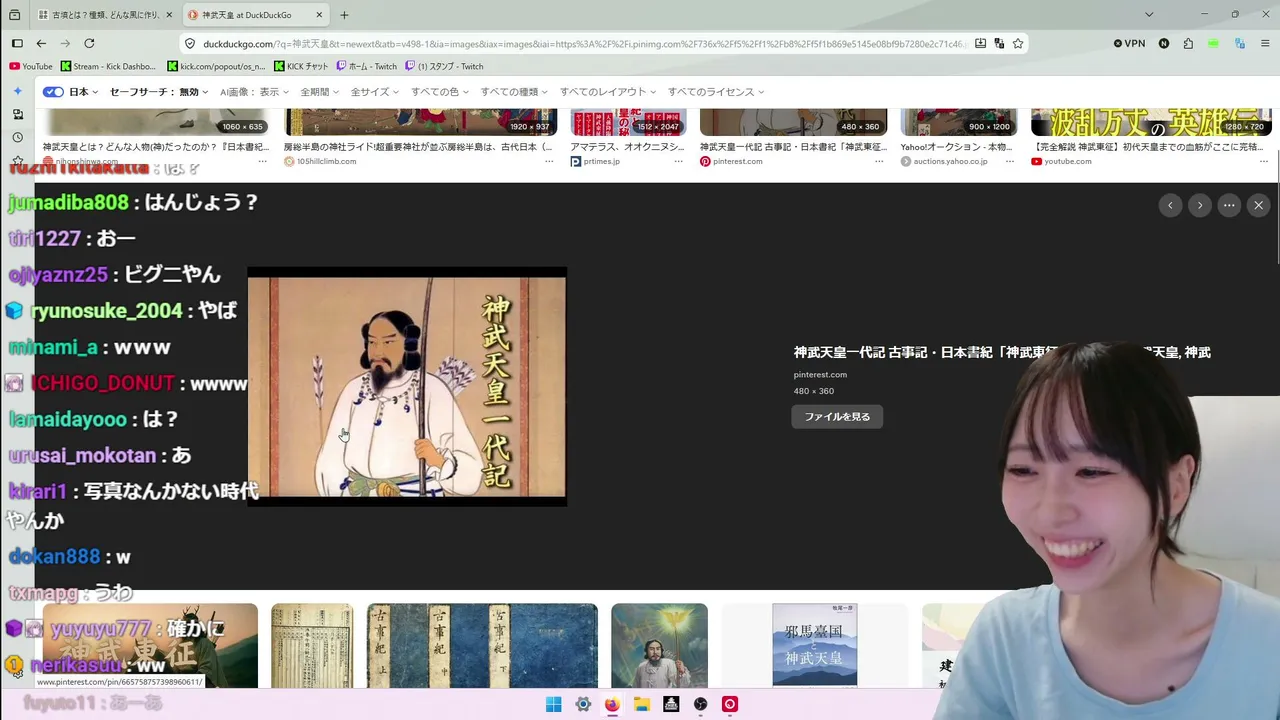Open the すべての色 color filter dropdown
Viewport: 1280px width, 720px height.
click(x=440, y=92)
